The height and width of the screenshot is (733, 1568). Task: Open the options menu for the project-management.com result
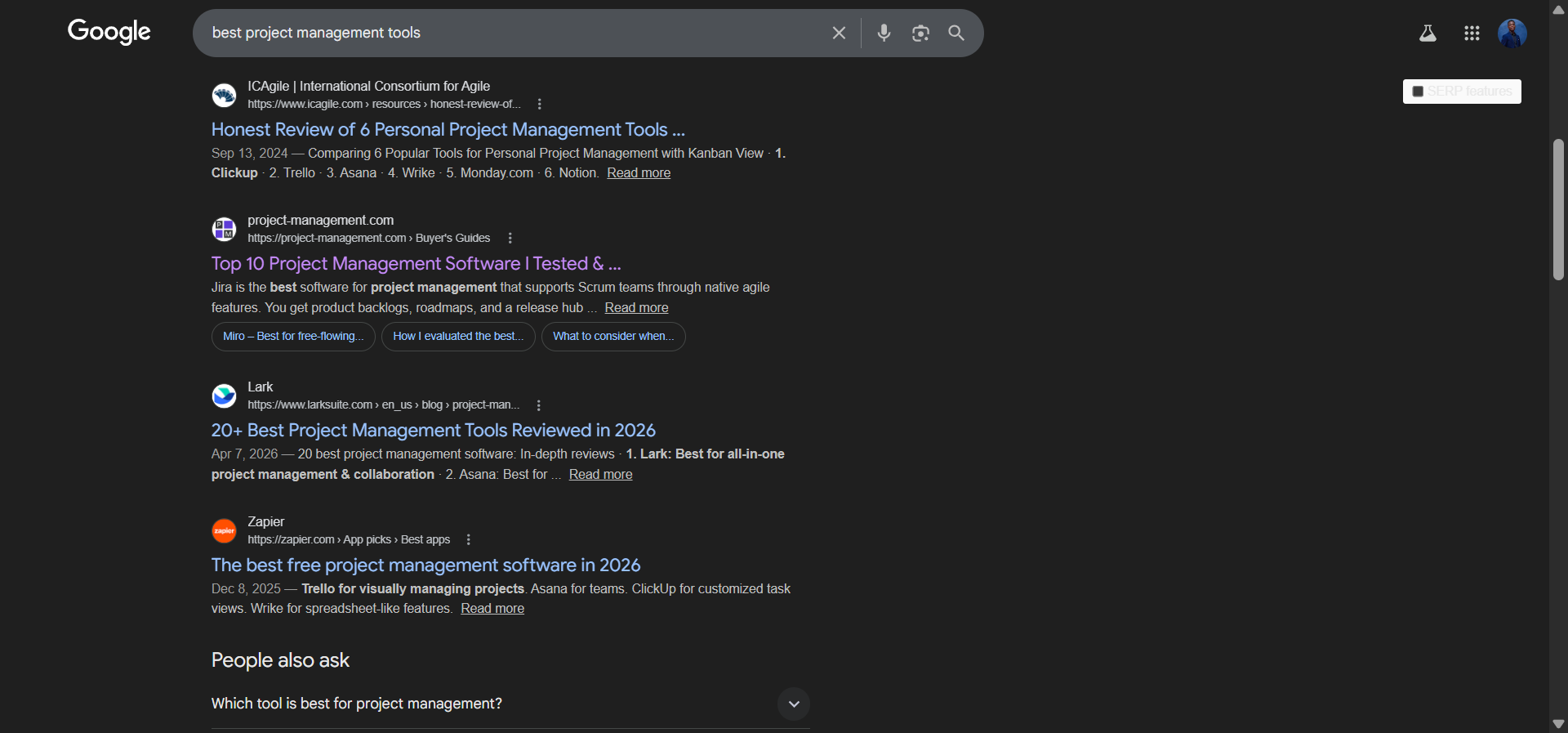coord(510,238)
